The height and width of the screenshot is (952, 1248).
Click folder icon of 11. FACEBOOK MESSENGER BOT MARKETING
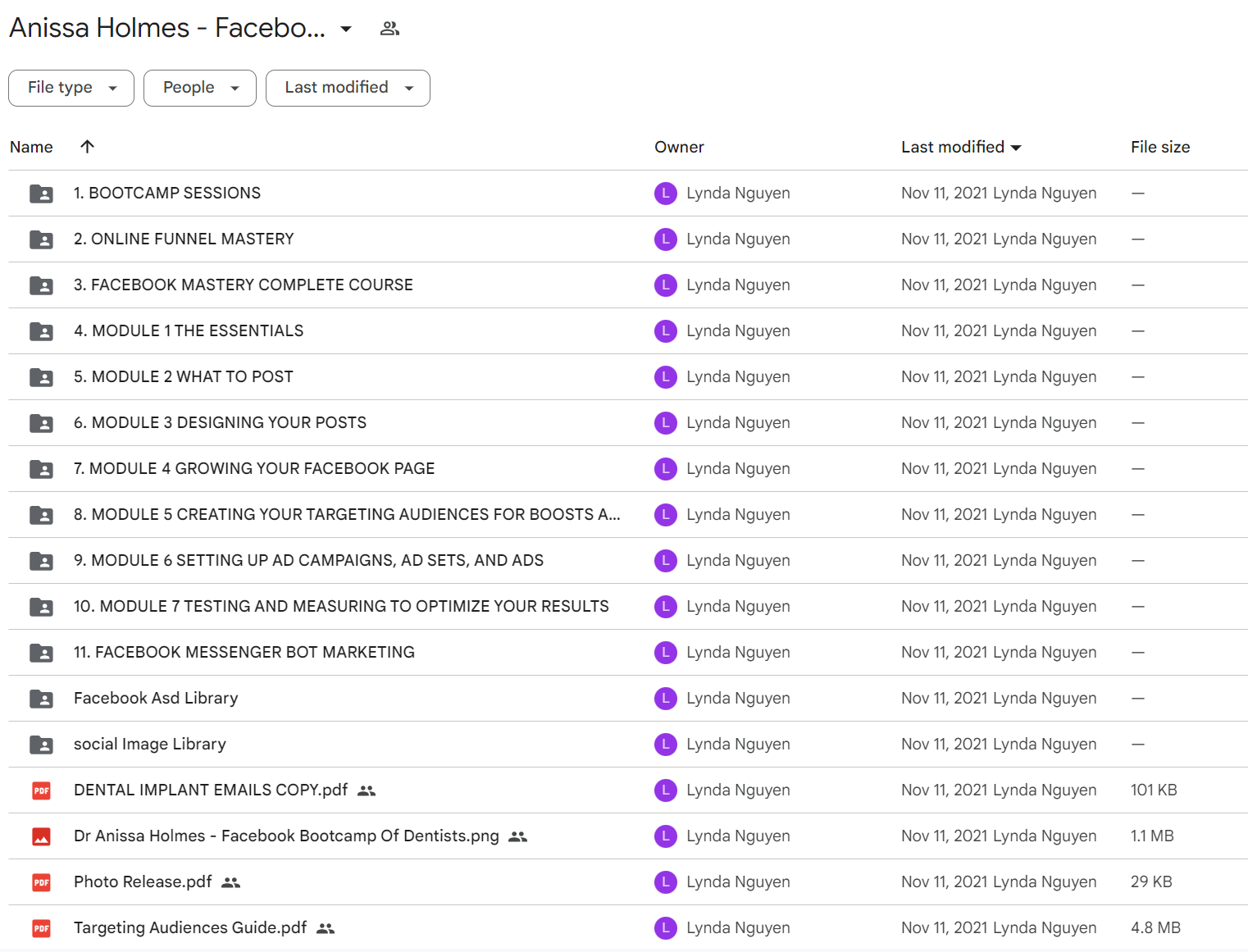pyautogui.click(x=41, y=653)
